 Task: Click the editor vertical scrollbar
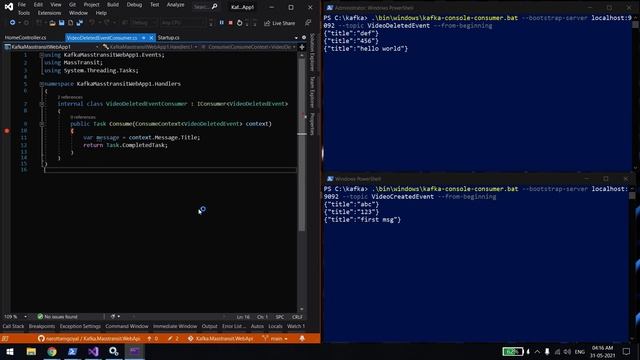tap(302, 182)
